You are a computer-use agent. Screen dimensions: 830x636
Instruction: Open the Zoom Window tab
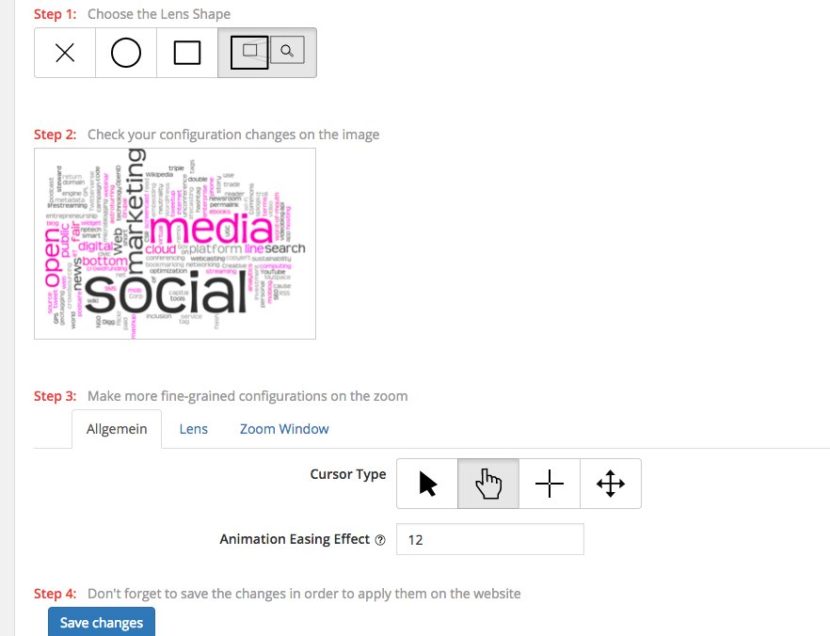[x=284, y=429]
